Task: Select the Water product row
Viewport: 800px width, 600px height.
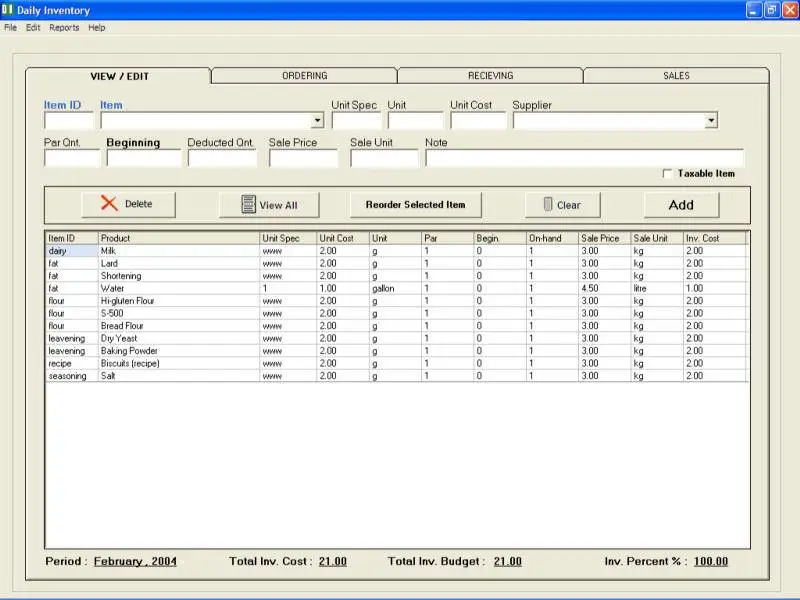Action: [396, 288]
